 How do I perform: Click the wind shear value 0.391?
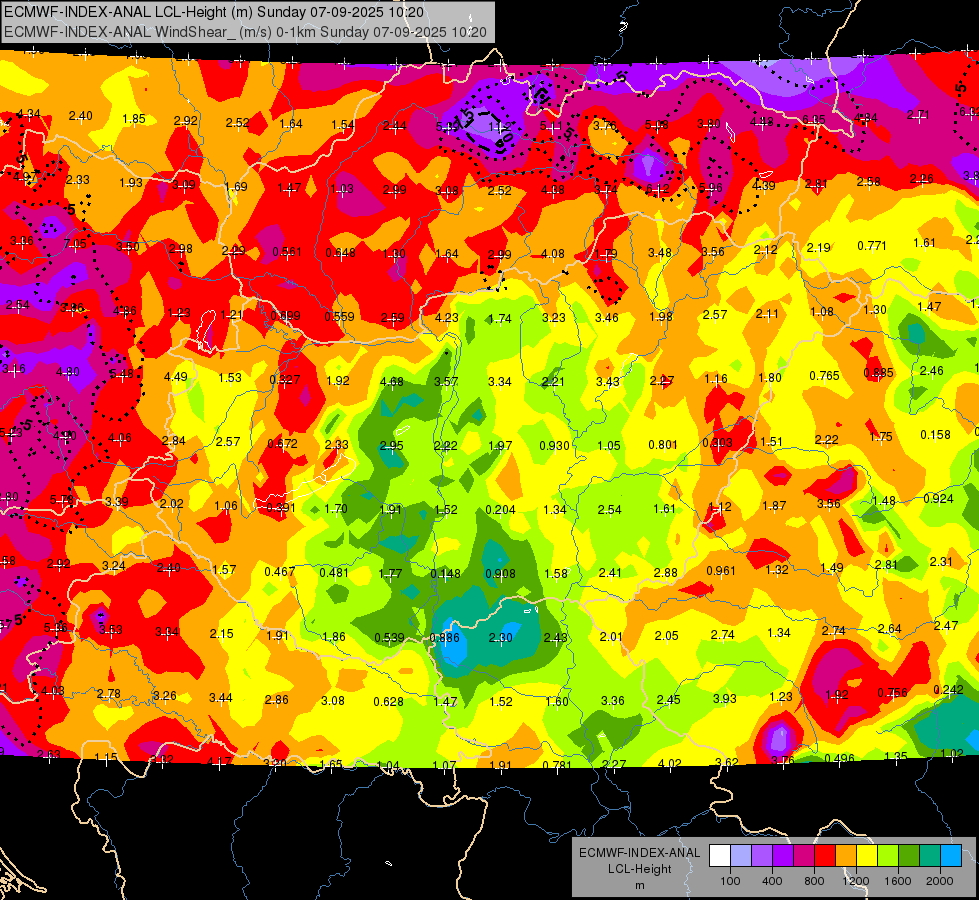pyautogui.click(x=281, y=507)
